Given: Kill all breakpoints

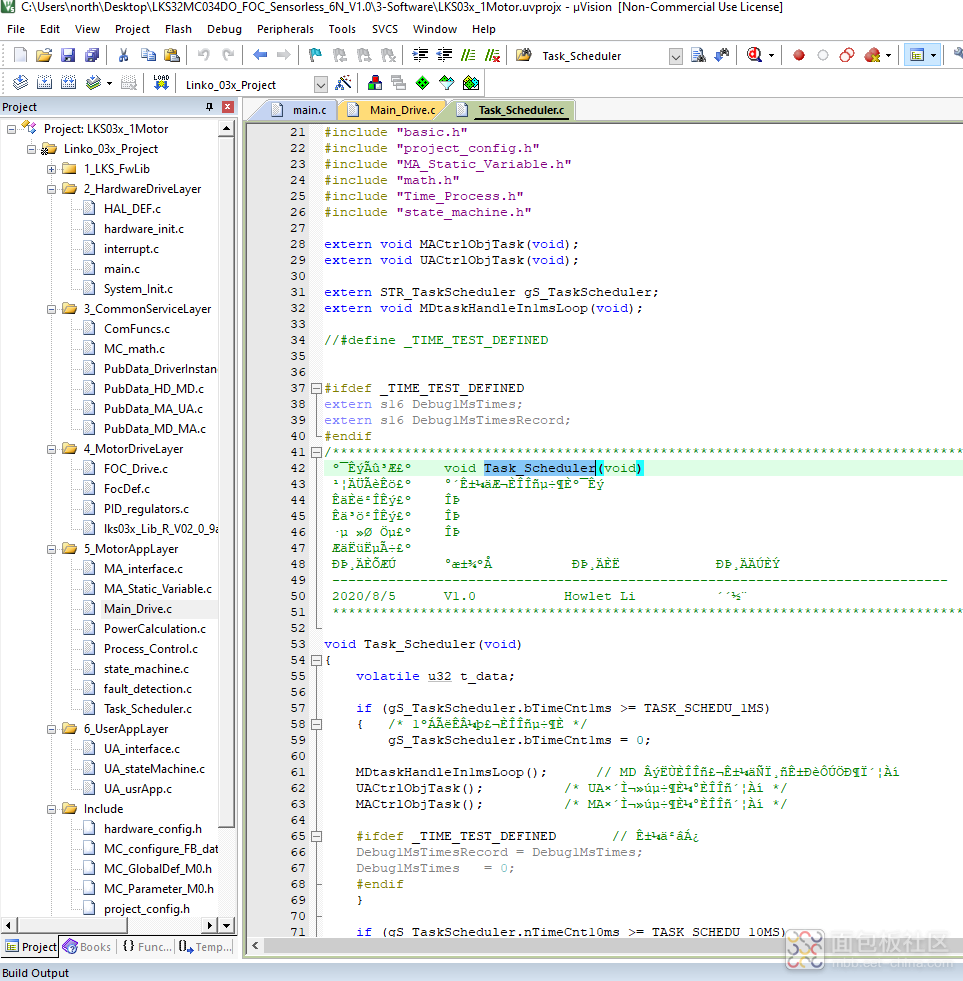Looking at the screenshot, I should [x=872, y=55].
